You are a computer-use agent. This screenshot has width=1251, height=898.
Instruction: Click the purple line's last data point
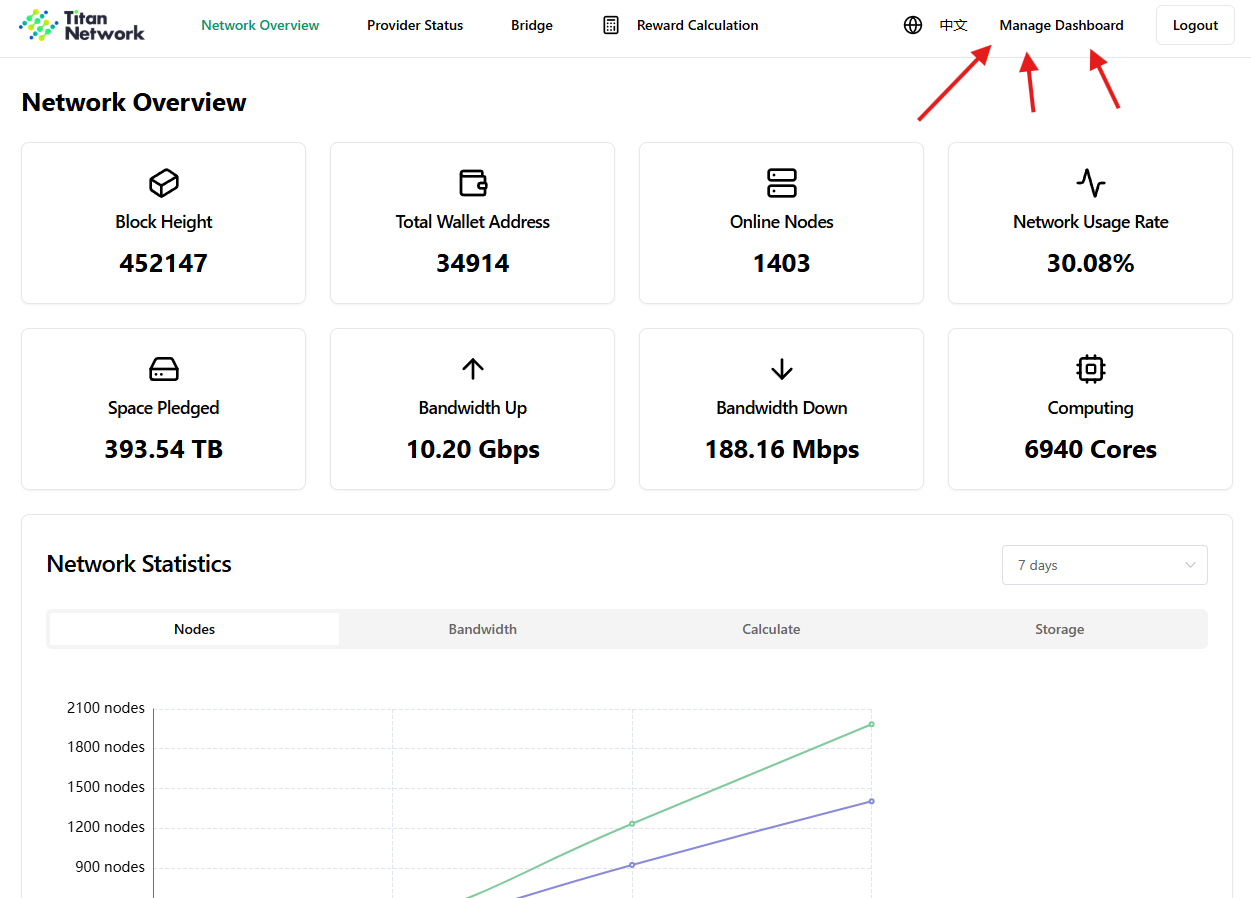pyautogui.click(x=872, y=801)
